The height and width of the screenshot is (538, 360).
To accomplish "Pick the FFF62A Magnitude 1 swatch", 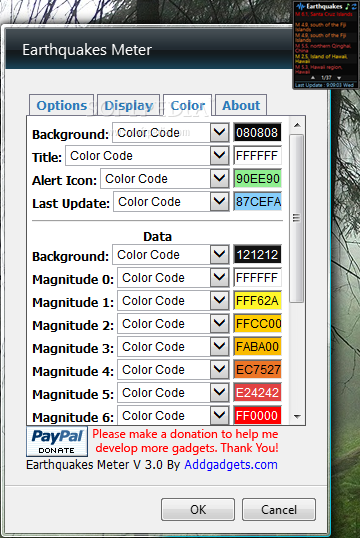I will [257, 301].
